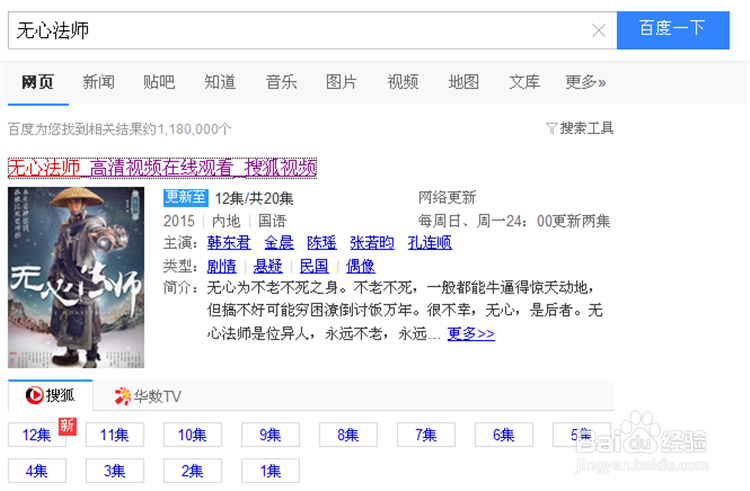Viewport: 750px width, 491px height.
Task: Click the year 2015 text
Action: pos(179,221)
